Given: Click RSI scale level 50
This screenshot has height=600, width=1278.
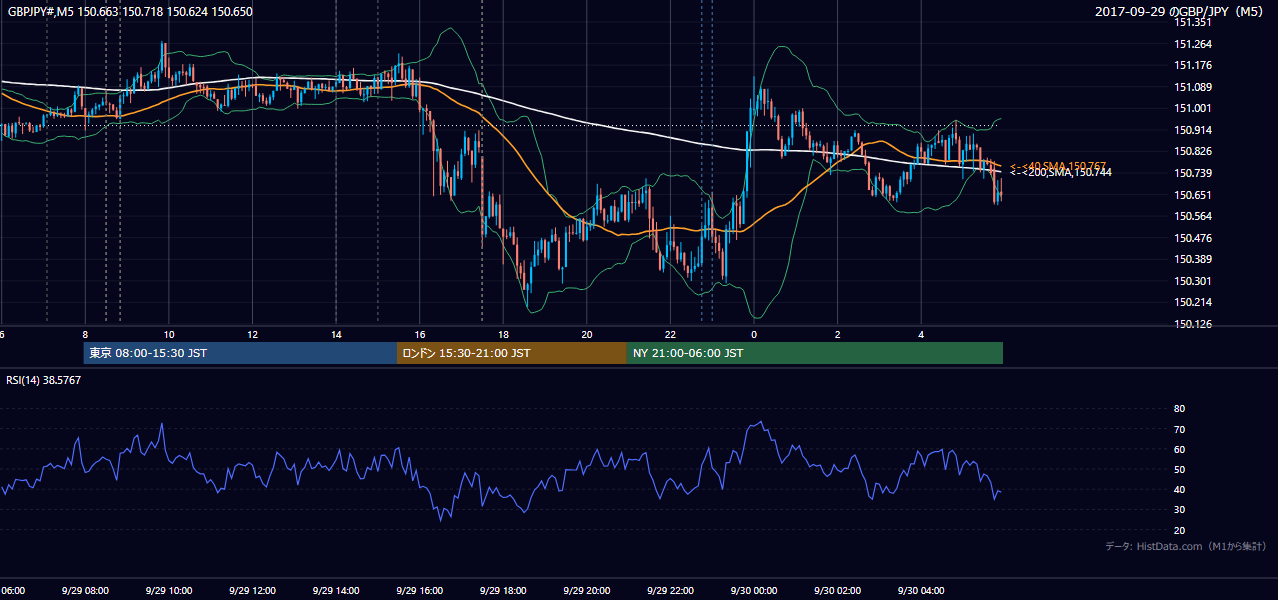Looking at the screenshot, I should [1179, 469].
